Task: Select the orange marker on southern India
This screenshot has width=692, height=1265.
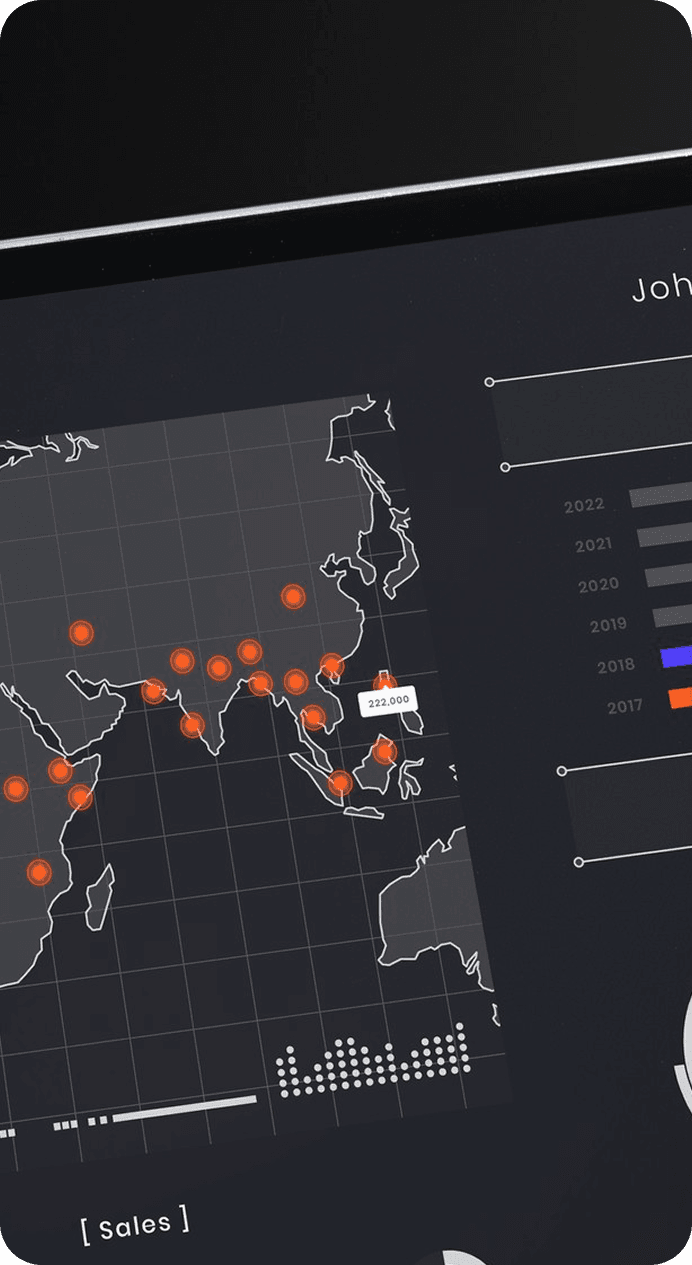Action: (x=193, y=725)
